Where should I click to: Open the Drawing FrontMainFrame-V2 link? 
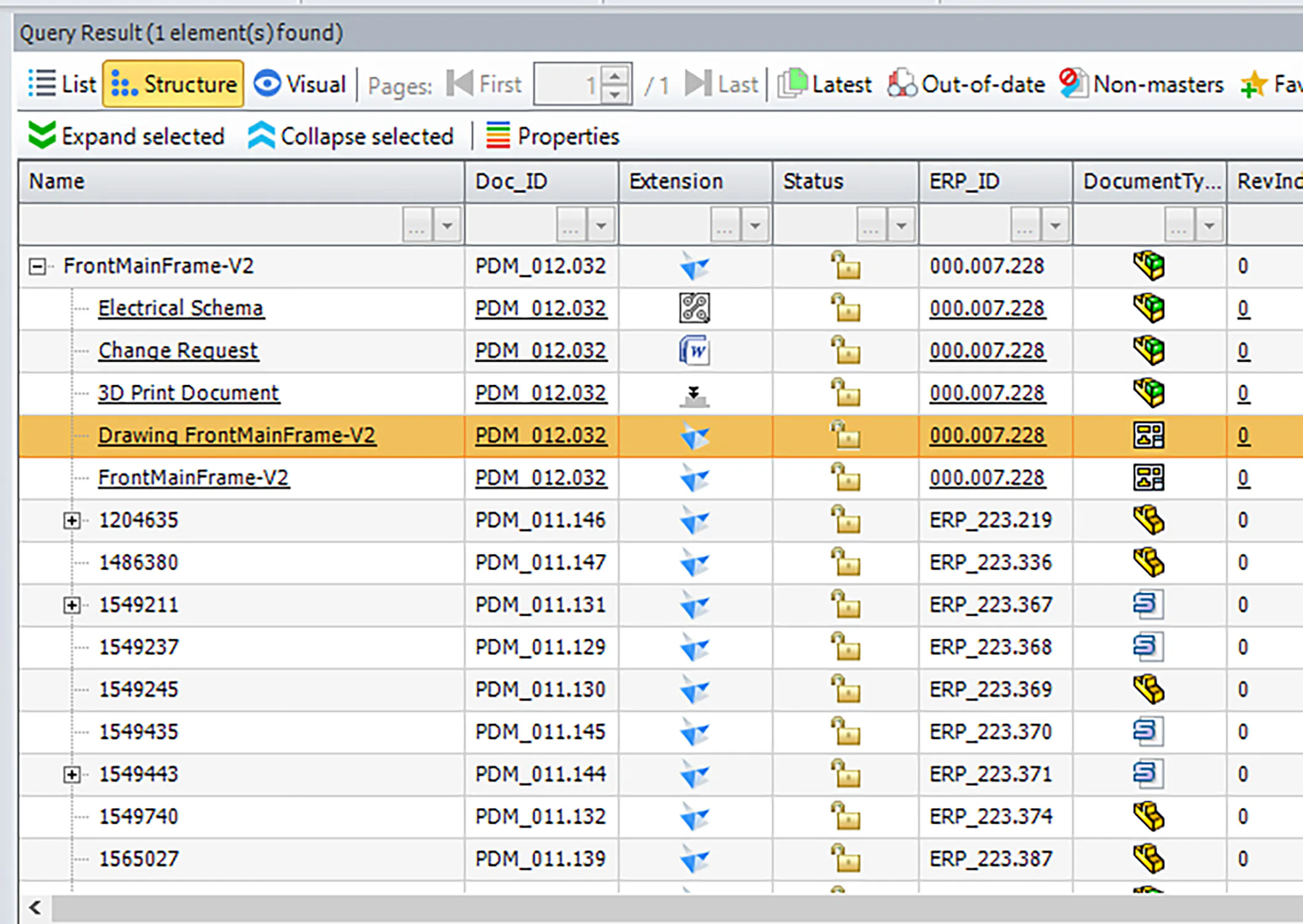(237, 435)
